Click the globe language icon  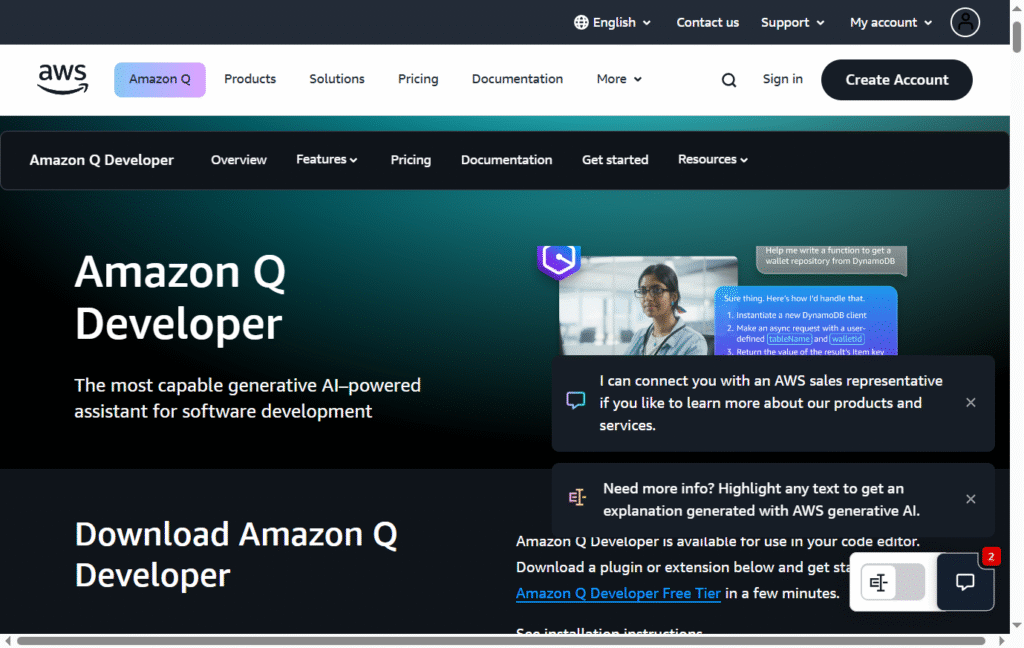pos(581,22)
